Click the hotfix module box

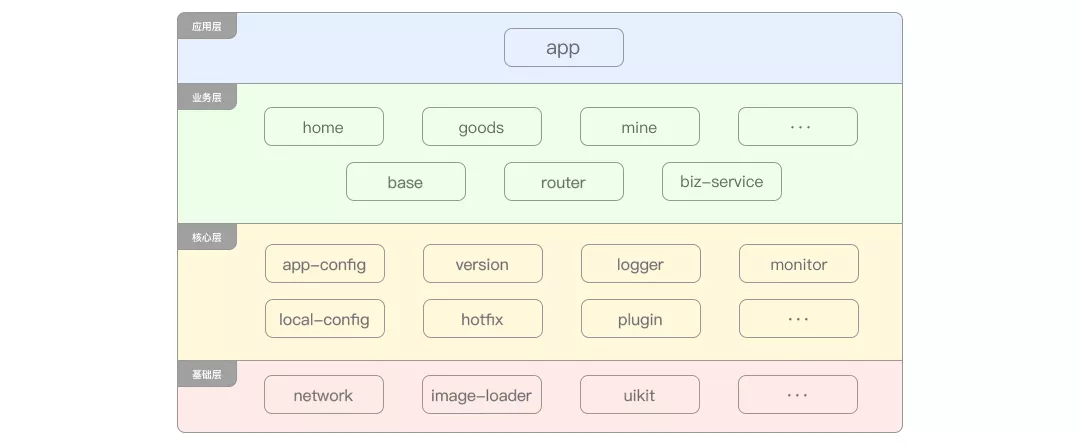(483, 319)
